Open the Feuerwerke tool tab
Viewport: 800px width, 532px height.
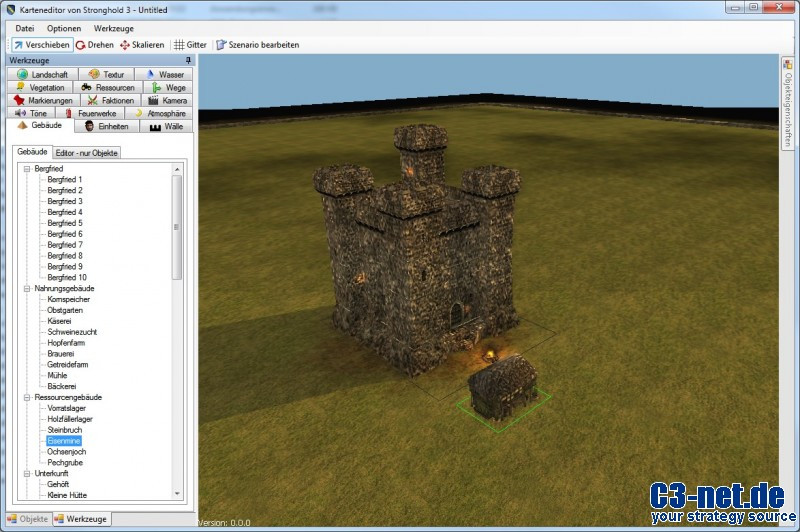[90, 113]
